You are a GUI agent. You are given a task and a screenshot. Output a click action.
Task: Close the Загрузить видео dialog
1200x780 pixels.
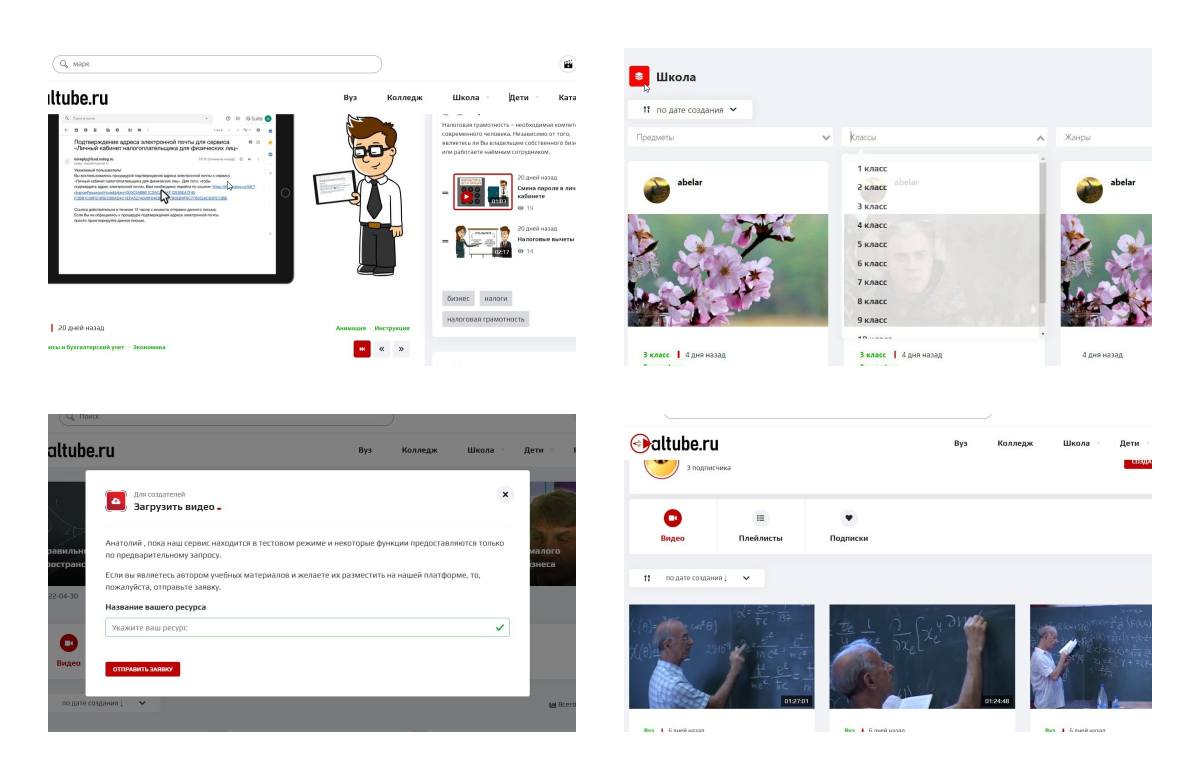point(505,494)
